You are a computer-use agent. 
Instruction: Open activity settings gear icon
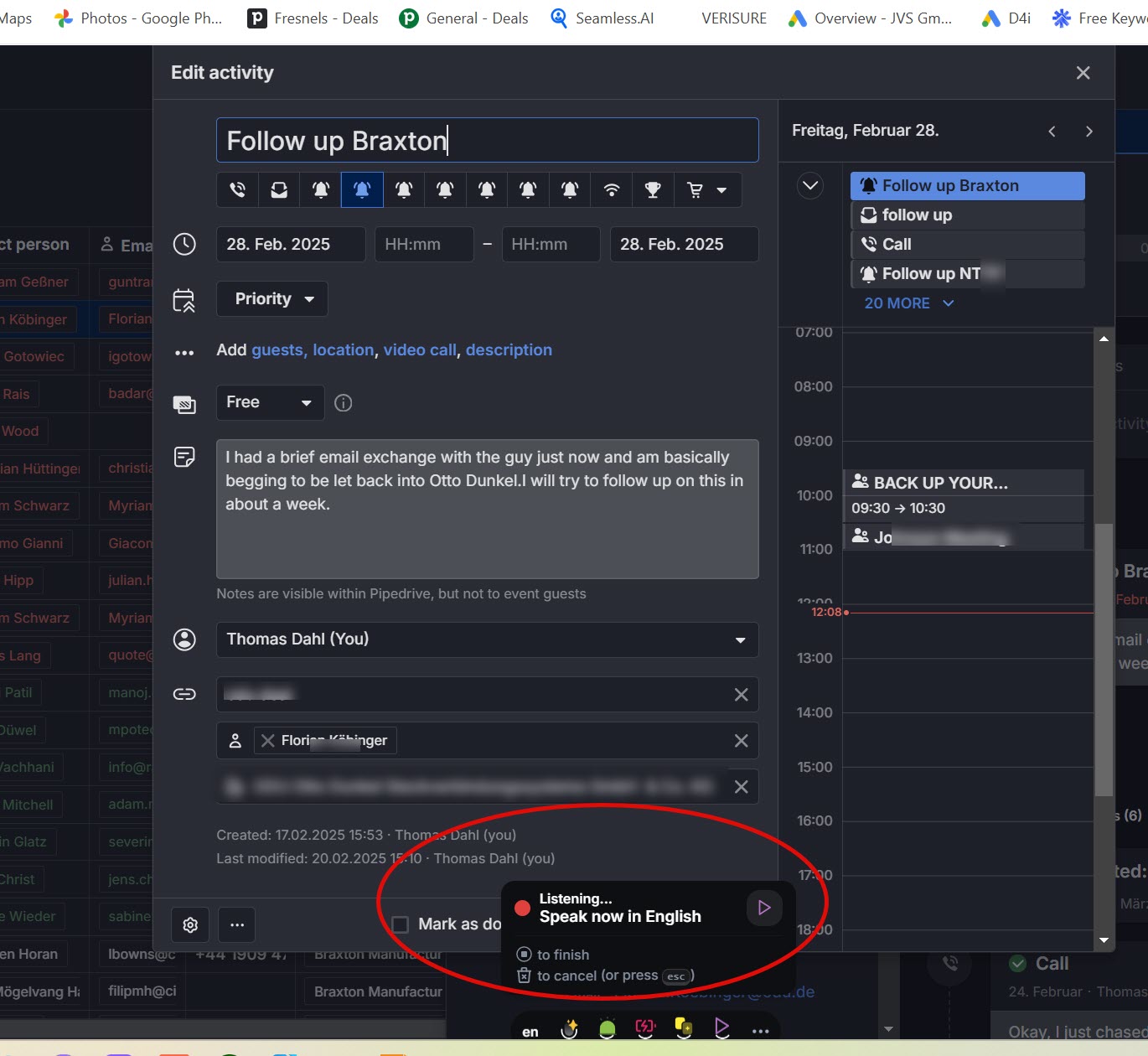190,924
